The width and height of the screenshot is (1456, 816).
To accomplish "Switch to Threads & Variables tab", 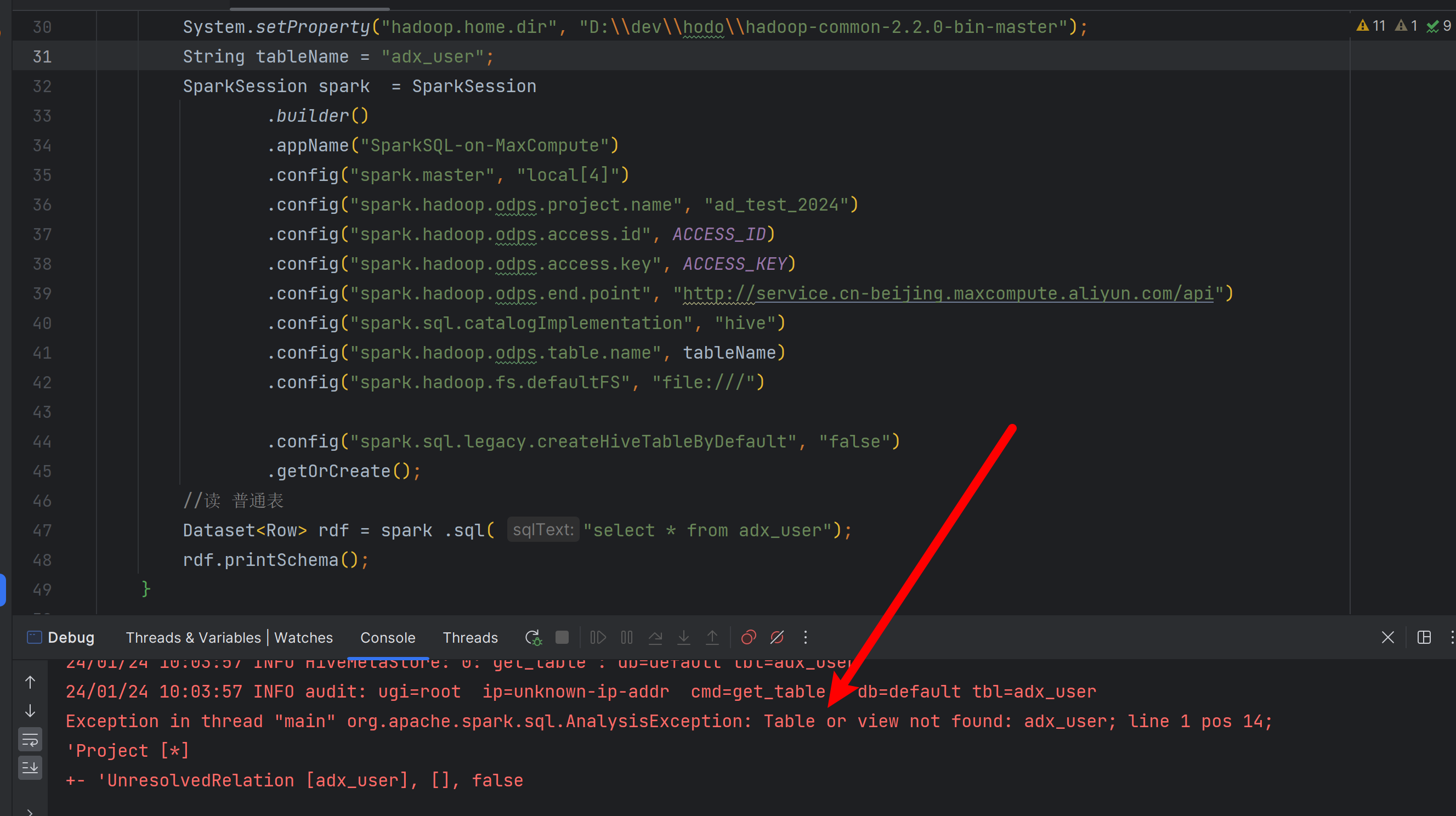I will point(193,637).
